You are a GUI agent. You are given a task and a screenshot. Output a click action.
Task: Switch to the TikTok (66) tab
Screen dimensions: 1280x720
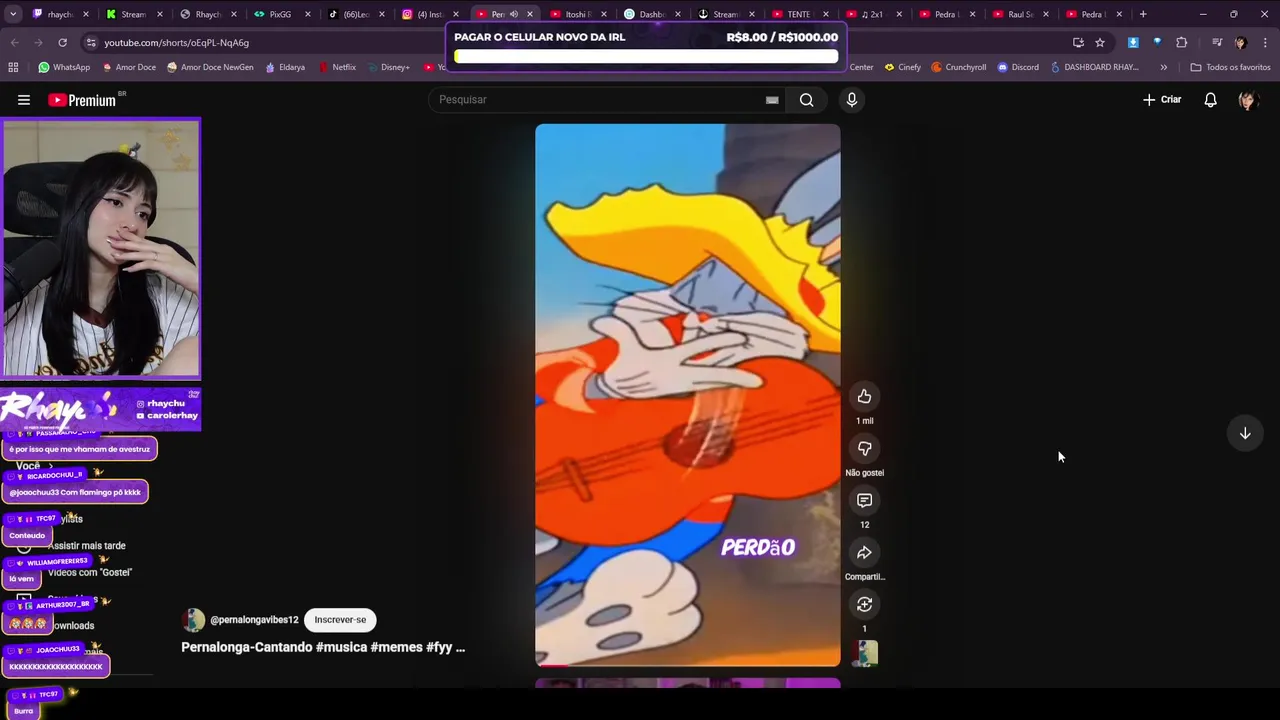[356, 14]
